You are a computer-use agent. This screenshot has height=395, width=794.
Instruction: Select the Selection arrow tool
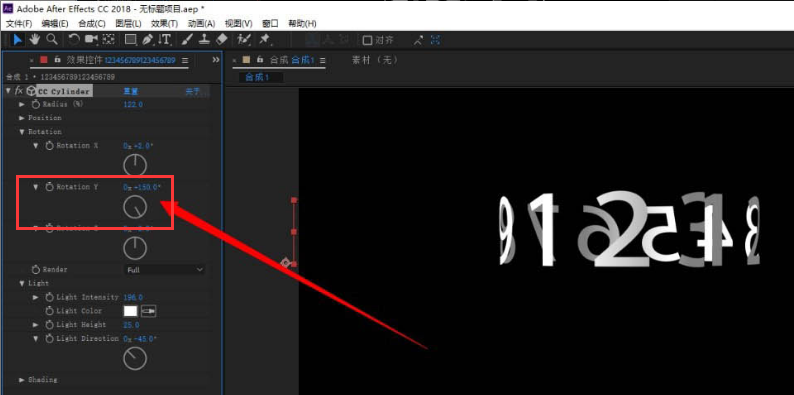[x=18, y=40]
